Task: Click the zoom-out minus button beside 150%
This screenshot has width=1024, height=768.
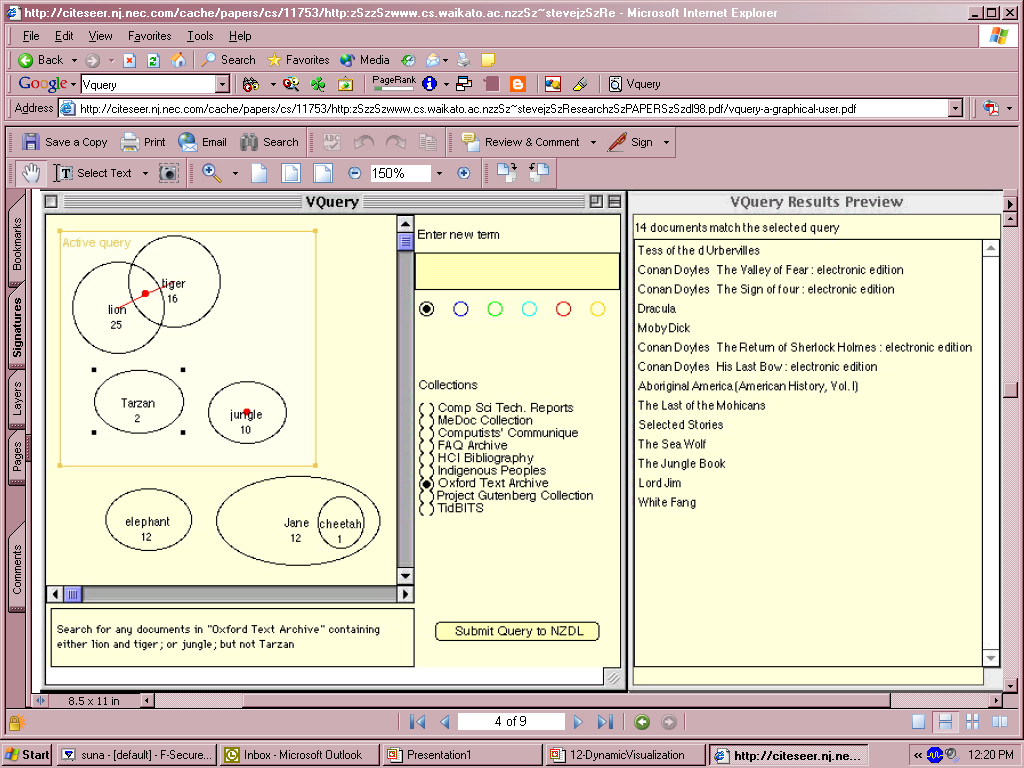Action: pos(354,173)
